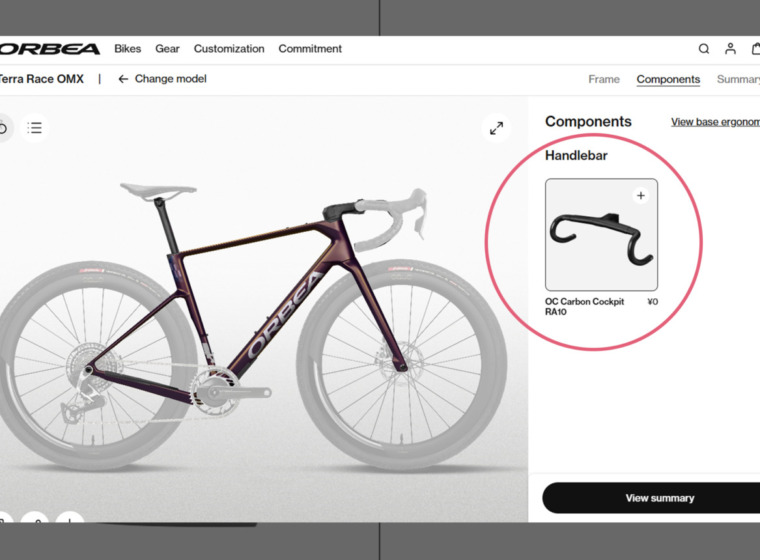Select the Components step tab
The width and height of the screenshot is (760, 560).
[668, 79]
